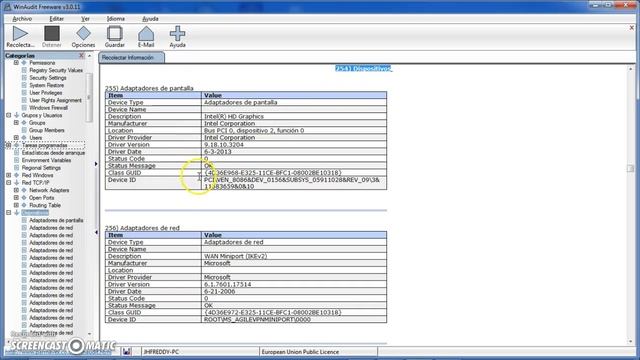Viewport: 640px width, 360px height.
Task: Open the Editar menu
Action: pos(56,19)
